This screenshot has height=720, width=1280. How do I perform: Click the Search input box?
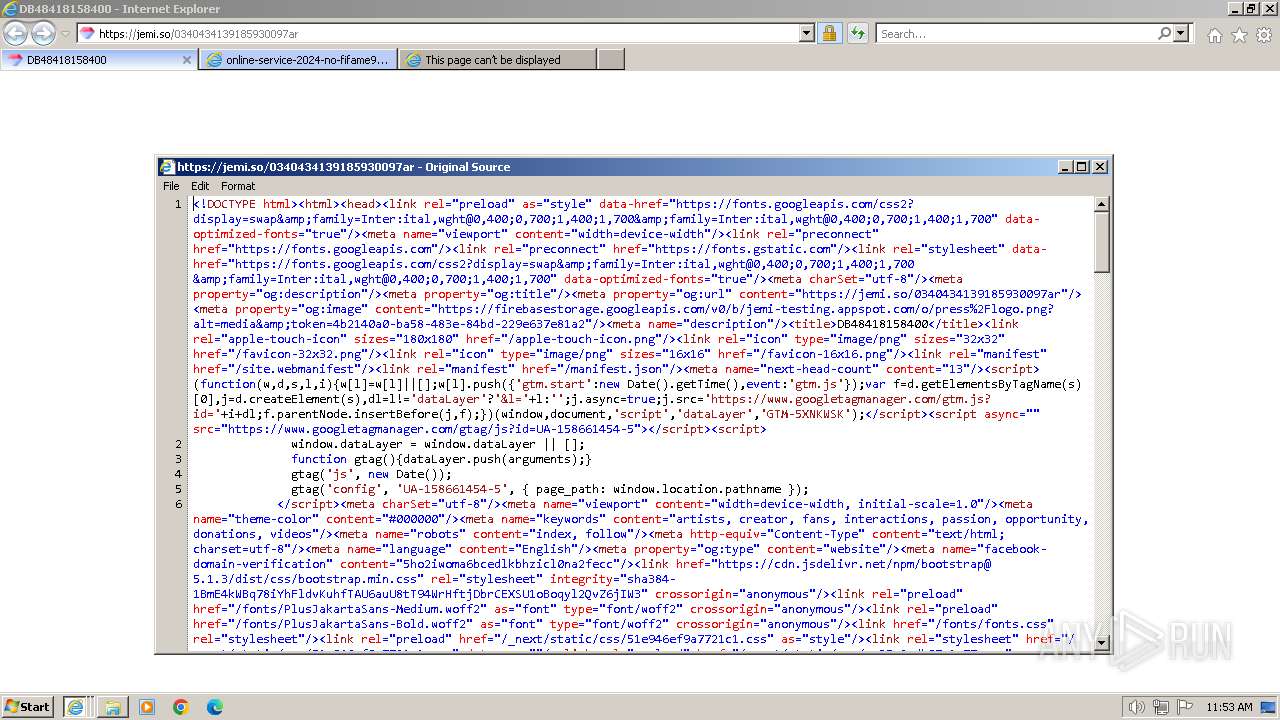click(x=1015, y=33)
